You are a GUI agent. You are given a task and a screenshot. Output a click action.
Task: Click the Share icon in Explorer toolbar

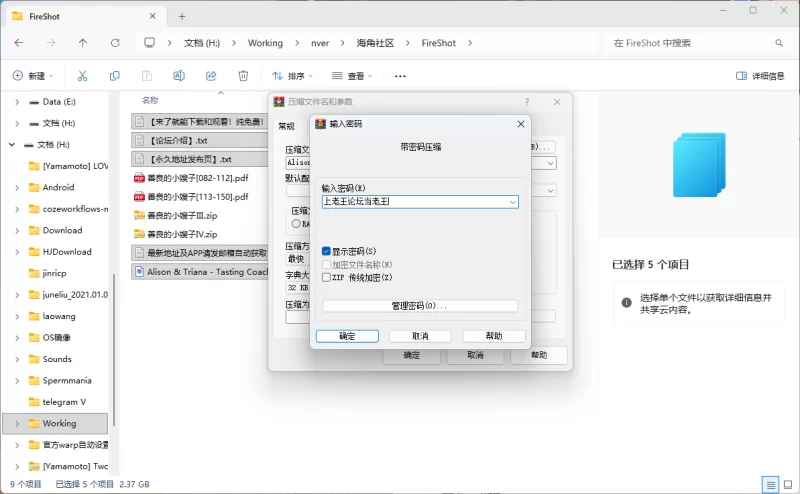click(211, 76)
